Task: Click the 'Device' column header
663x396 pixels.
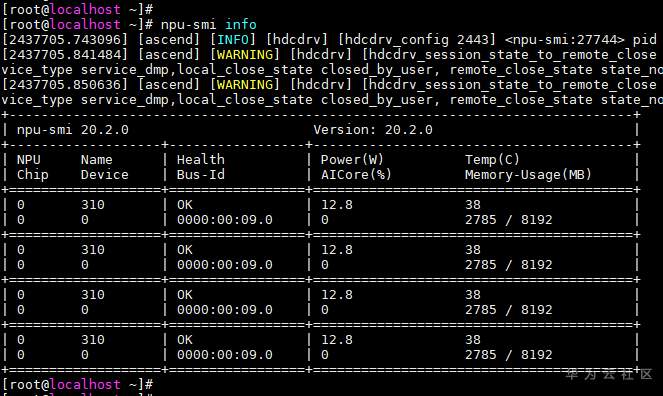Action: 104,175
